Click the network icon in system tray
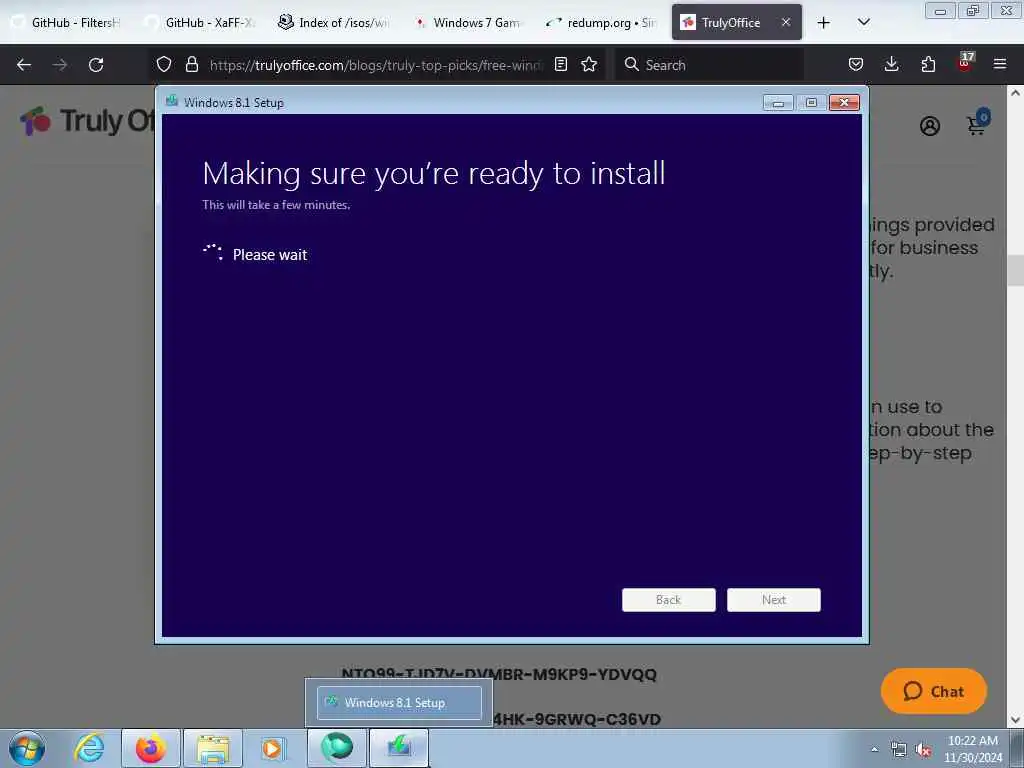 tap(899, 749)
